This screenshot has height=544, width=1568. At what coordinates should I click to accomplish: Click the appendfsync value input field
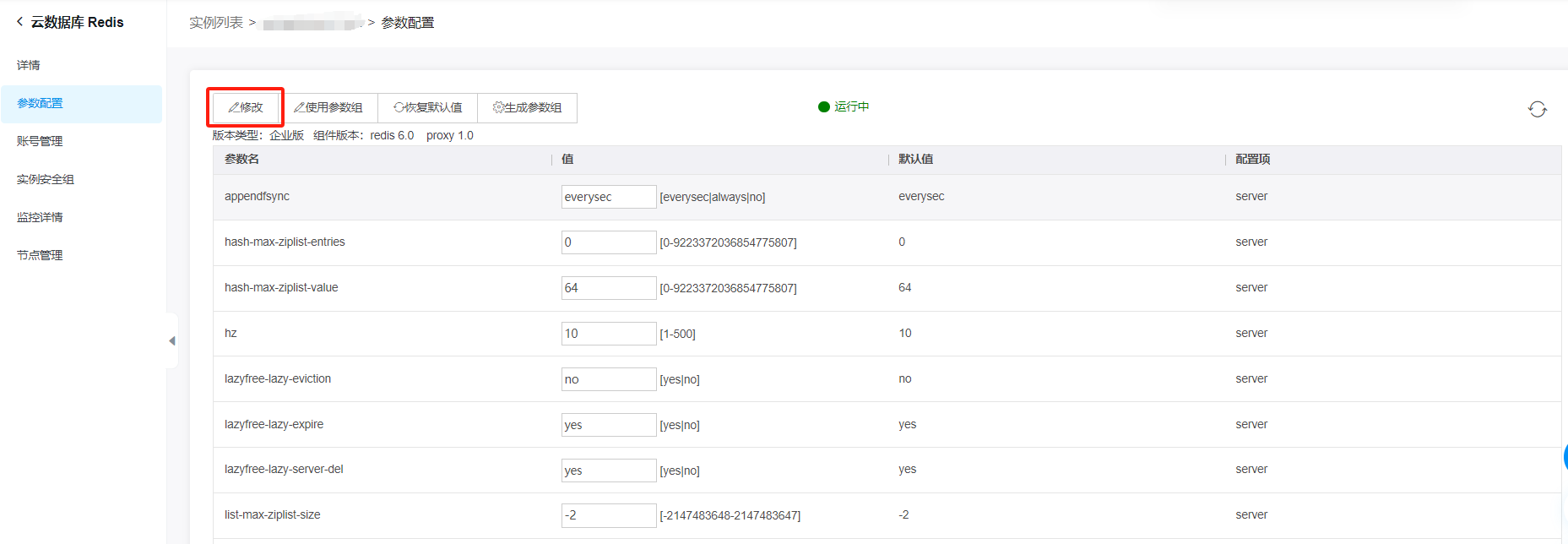tap(608, 197)
